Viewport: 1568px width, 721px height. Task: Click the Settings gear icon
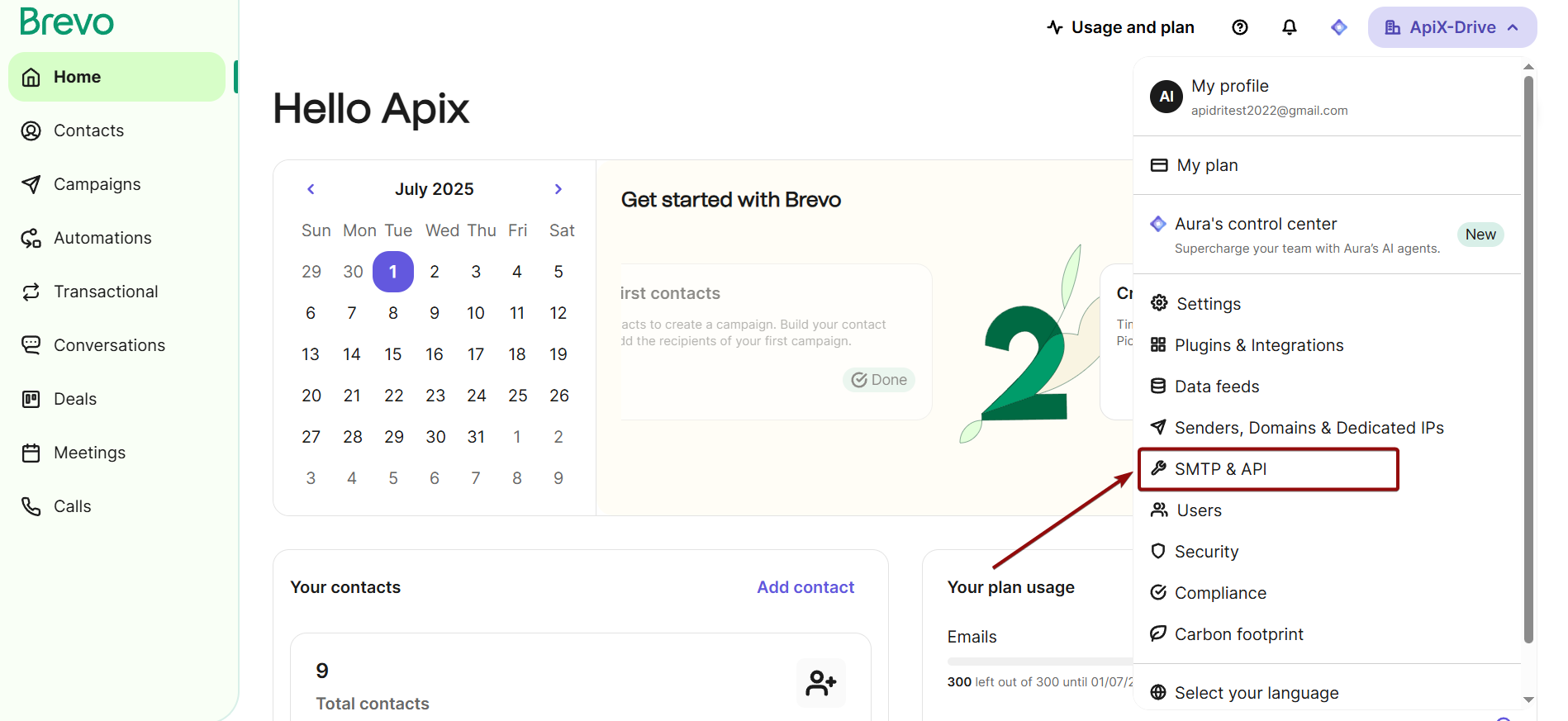point(1159,303)
